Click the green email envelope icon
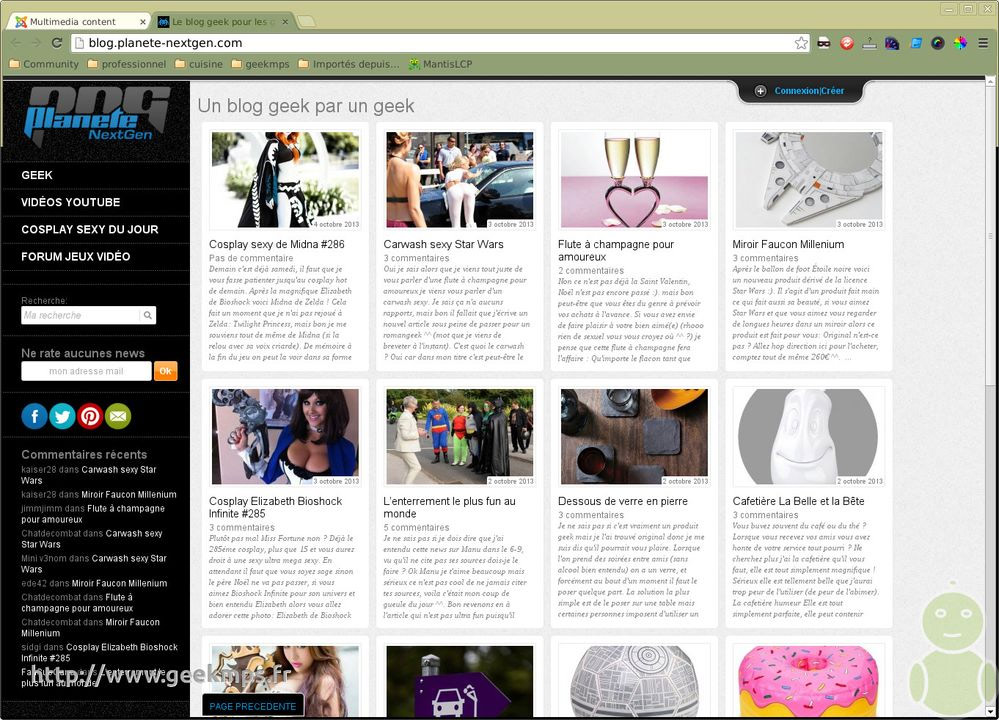The height and width of the screenshot is (720, 999). [x=118, y=416]
